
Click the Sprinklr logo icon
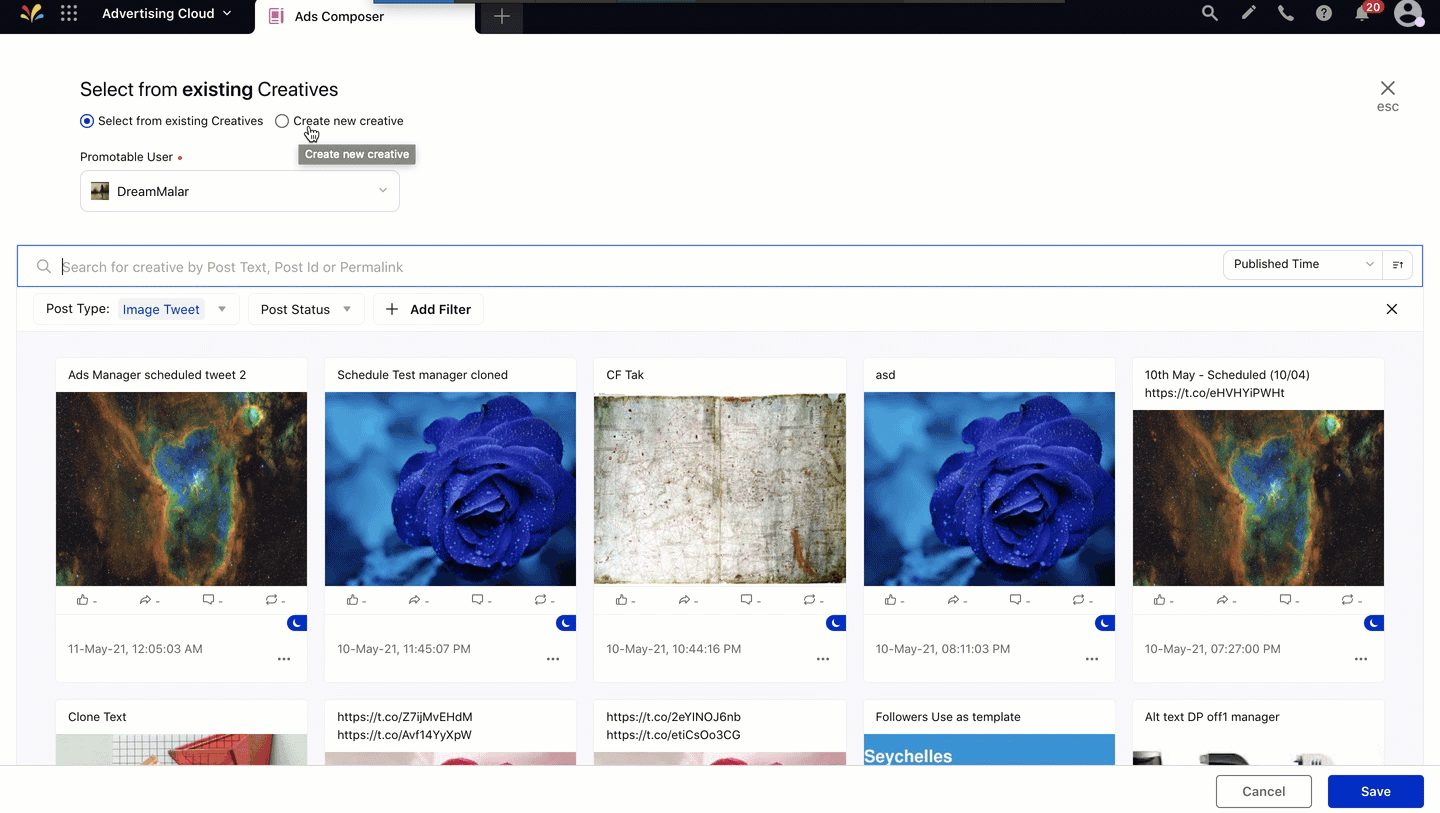32,14
